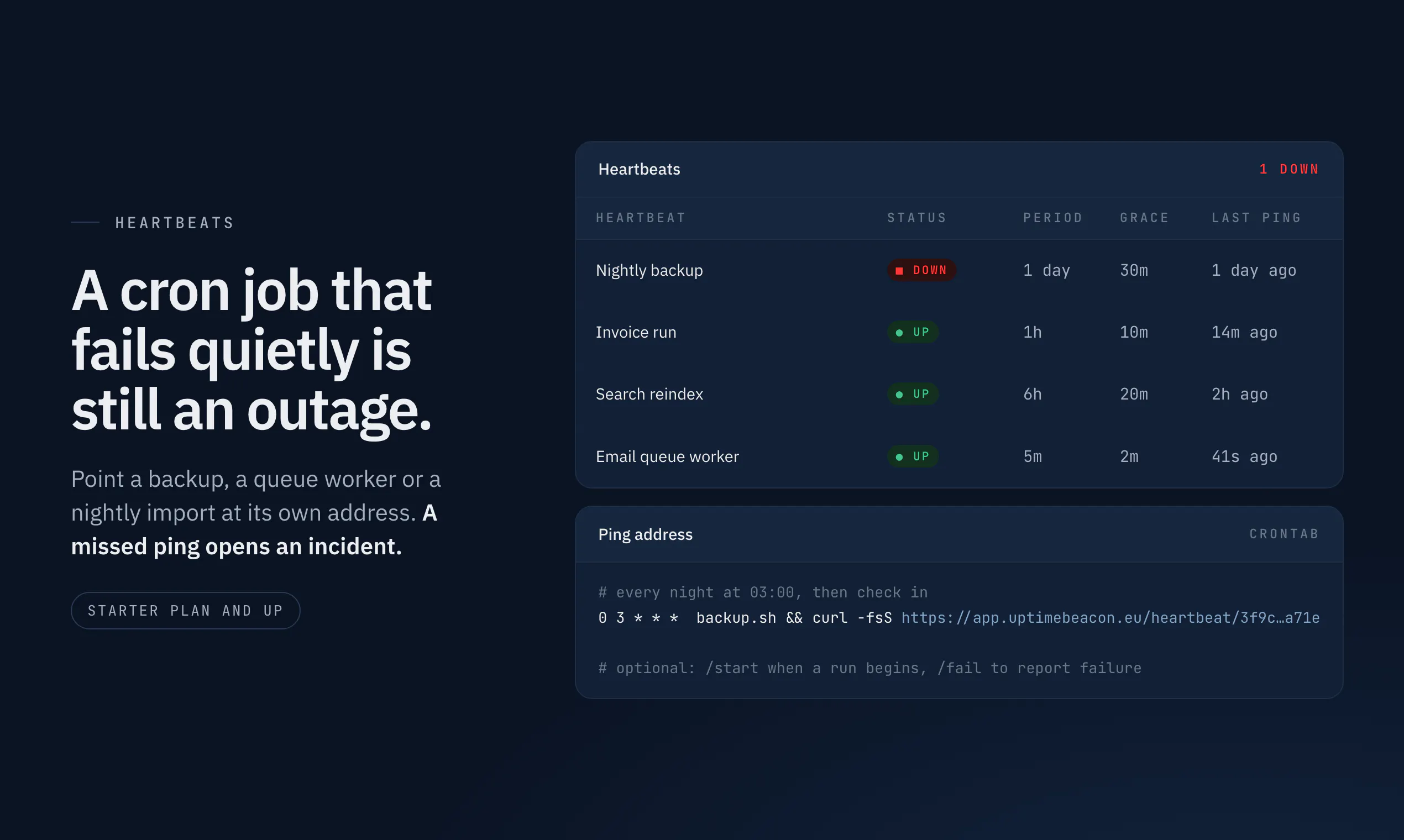Click the '5m' period value
The image size is (1404, 840).
point(1032,456)
